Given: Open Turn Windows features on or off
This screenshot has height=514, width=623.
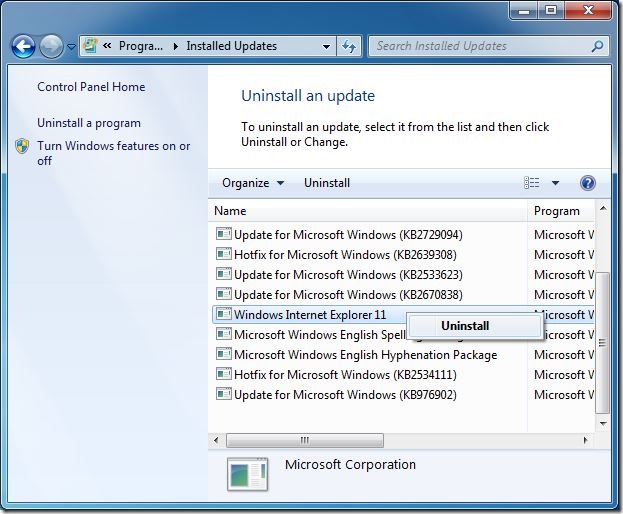Looking at the screenshot, I should [114, 153].
